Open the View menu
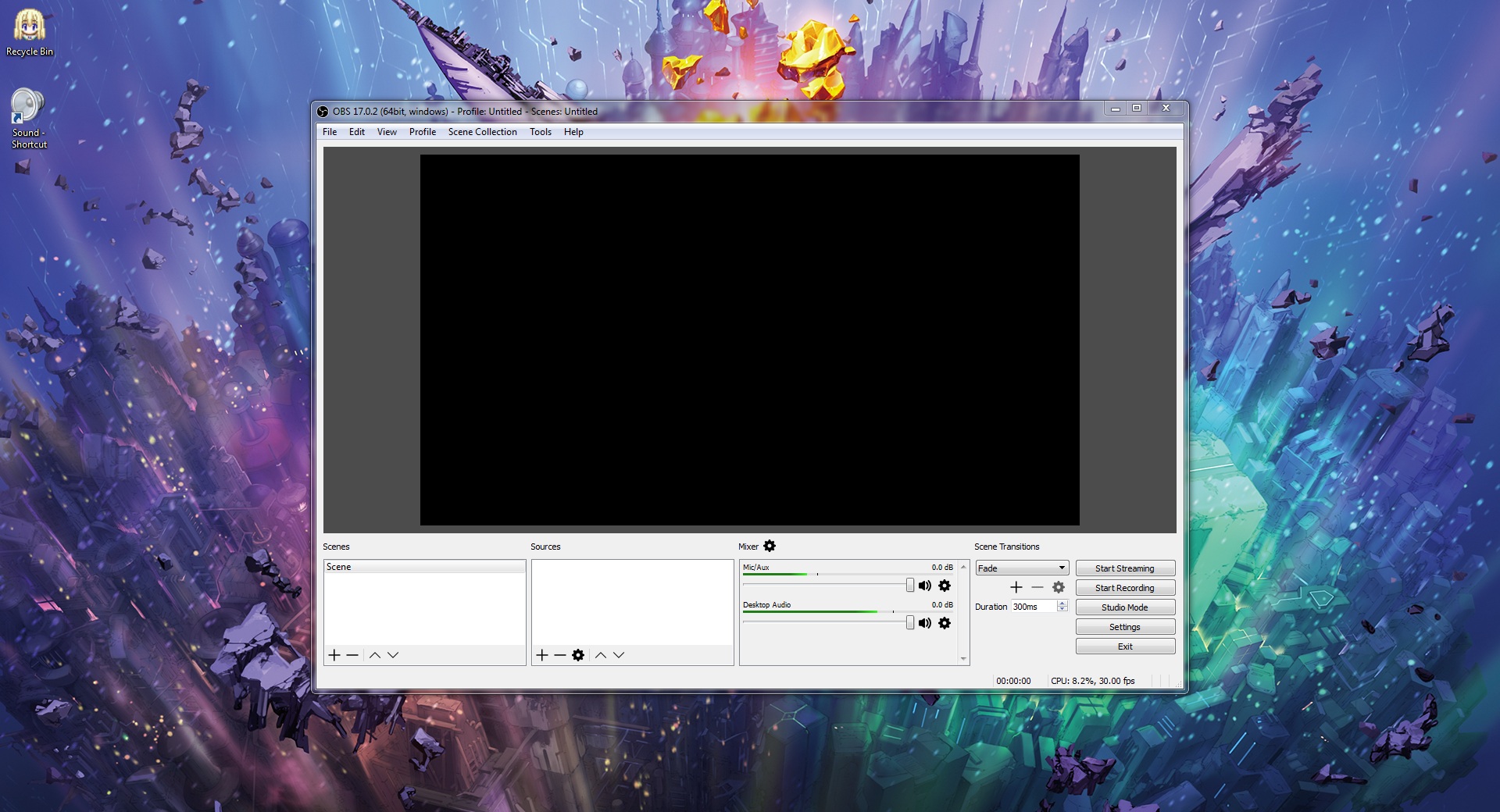1500x812 pixels. 387,132
